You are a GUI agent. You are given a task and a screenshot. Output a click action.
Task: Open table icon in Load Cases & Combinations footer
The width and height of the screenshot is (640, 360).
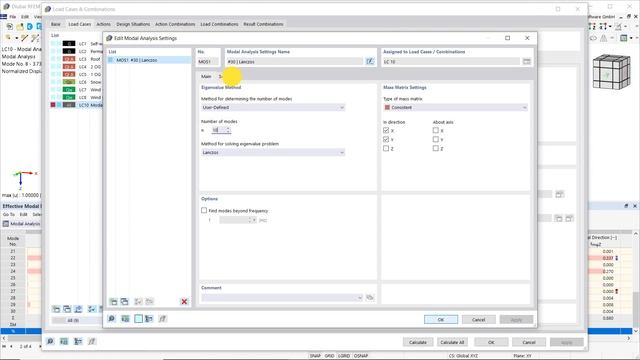pos(64,341)
